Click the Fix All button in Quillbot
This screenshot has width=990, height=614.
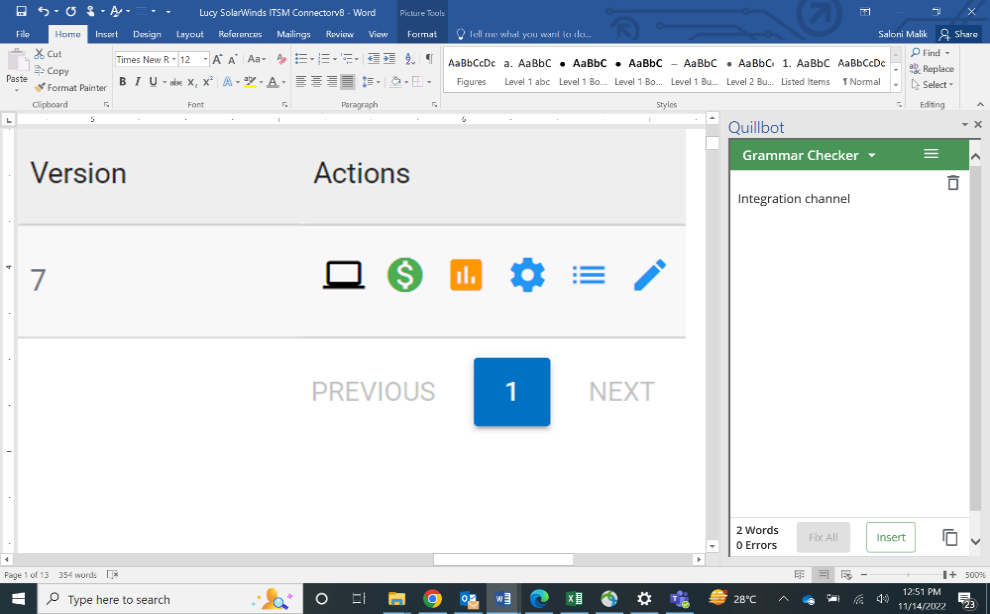[x=823, y=538]
